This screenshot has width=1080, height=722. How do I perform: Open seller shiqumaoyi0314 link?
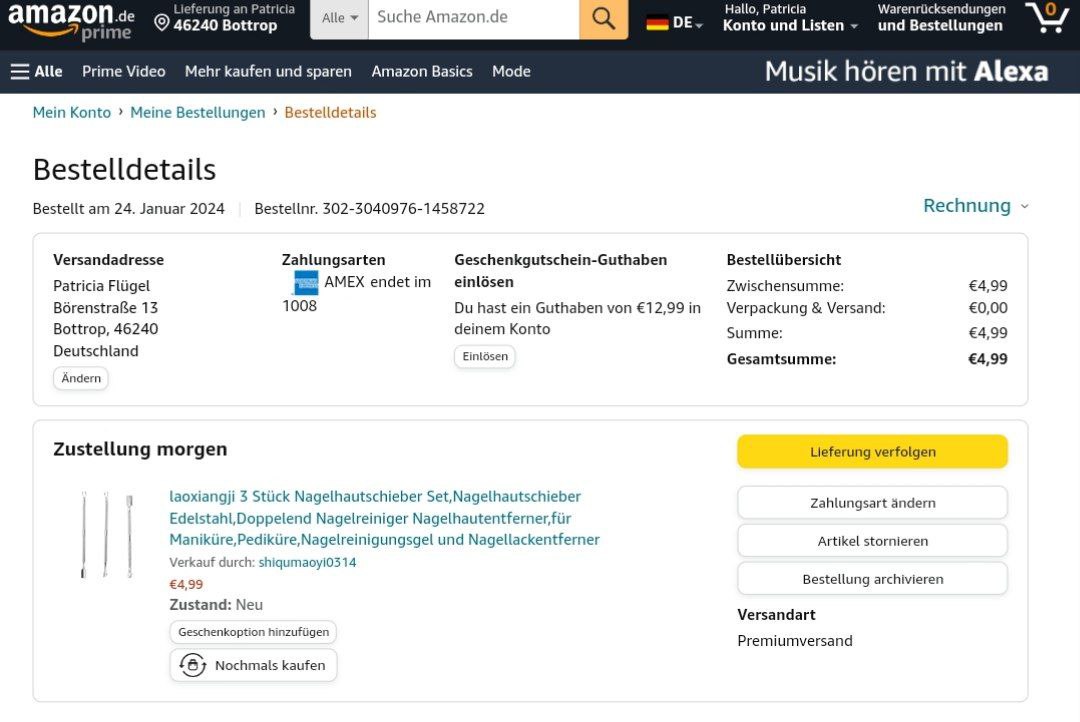point(307,562)
